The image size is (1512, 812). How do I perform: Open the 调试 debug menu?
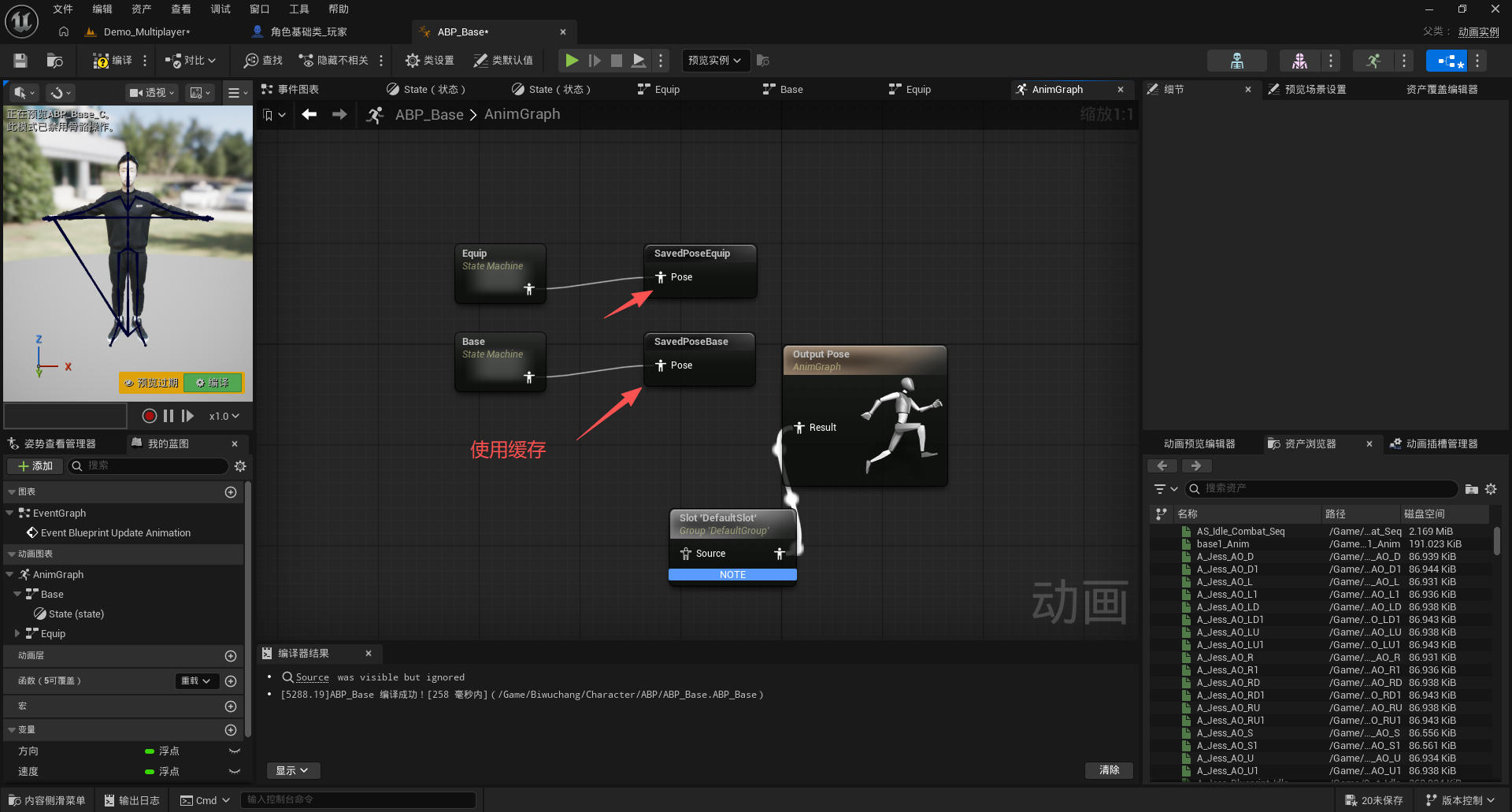[x=220, y=9]
